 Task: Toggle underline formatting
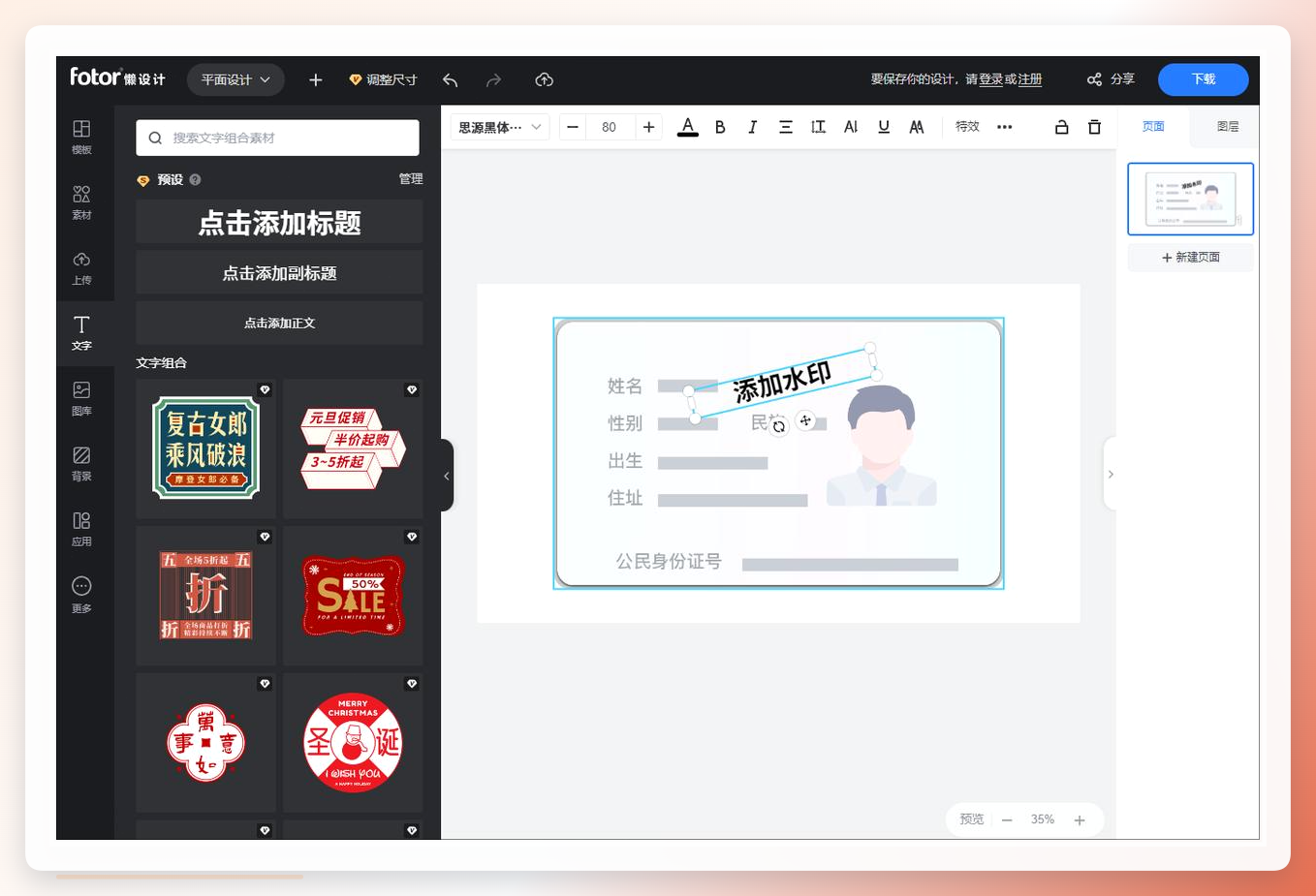(x=884, y=127)
